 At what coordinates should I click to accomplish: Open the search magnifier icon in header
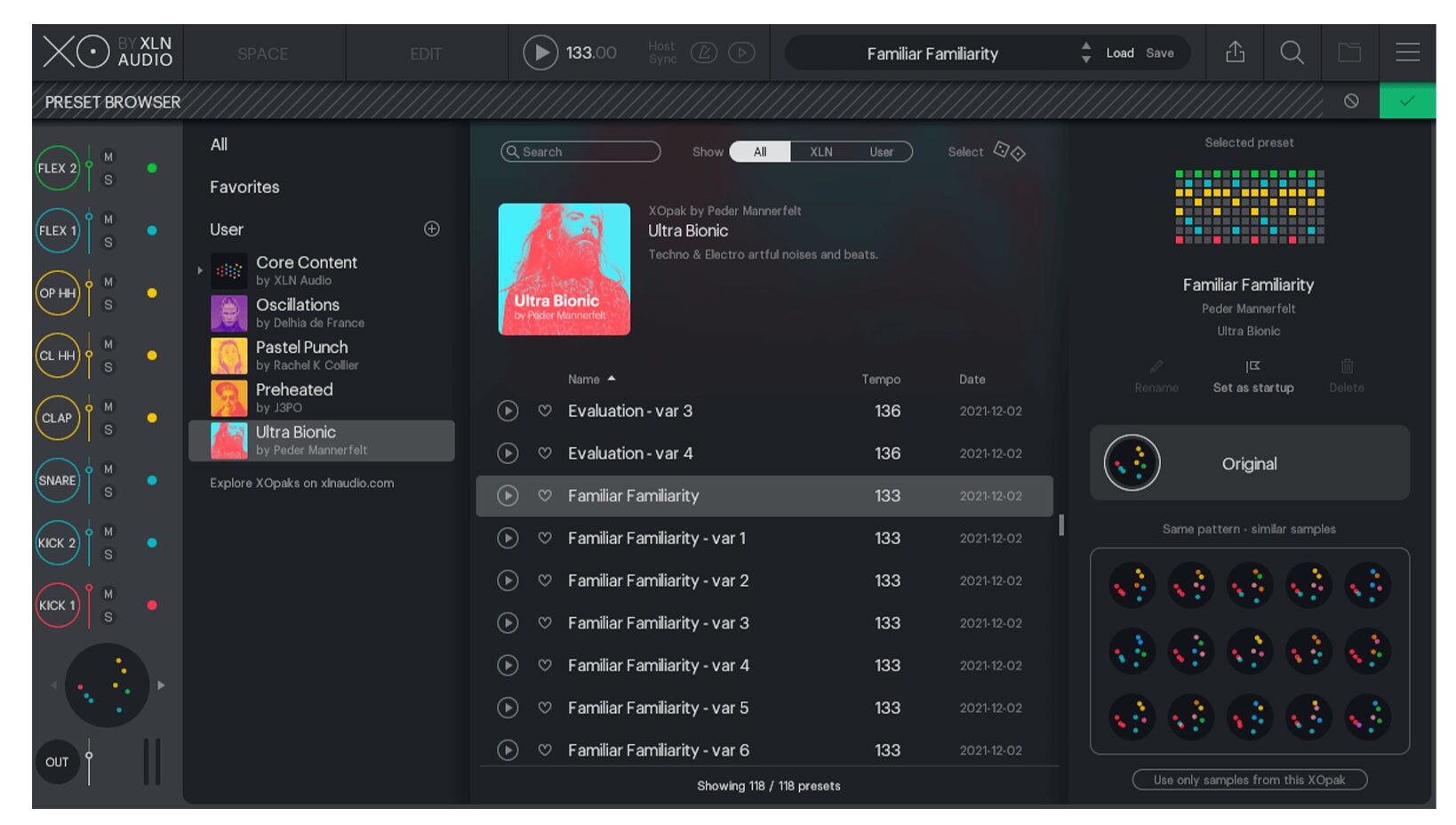click(1292, 52)
